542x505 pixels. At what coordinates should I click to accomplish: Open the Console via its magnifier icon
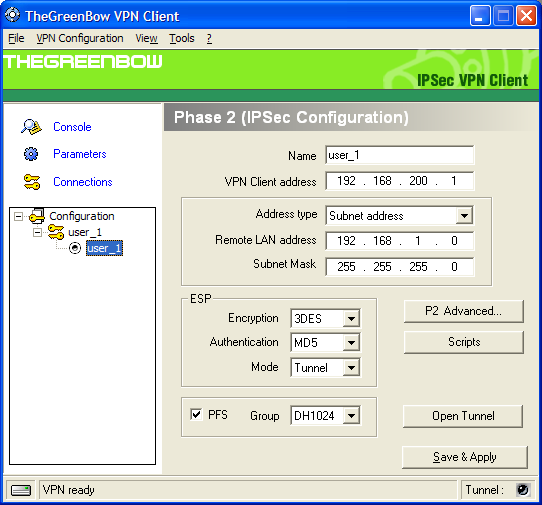coord(31,127)
